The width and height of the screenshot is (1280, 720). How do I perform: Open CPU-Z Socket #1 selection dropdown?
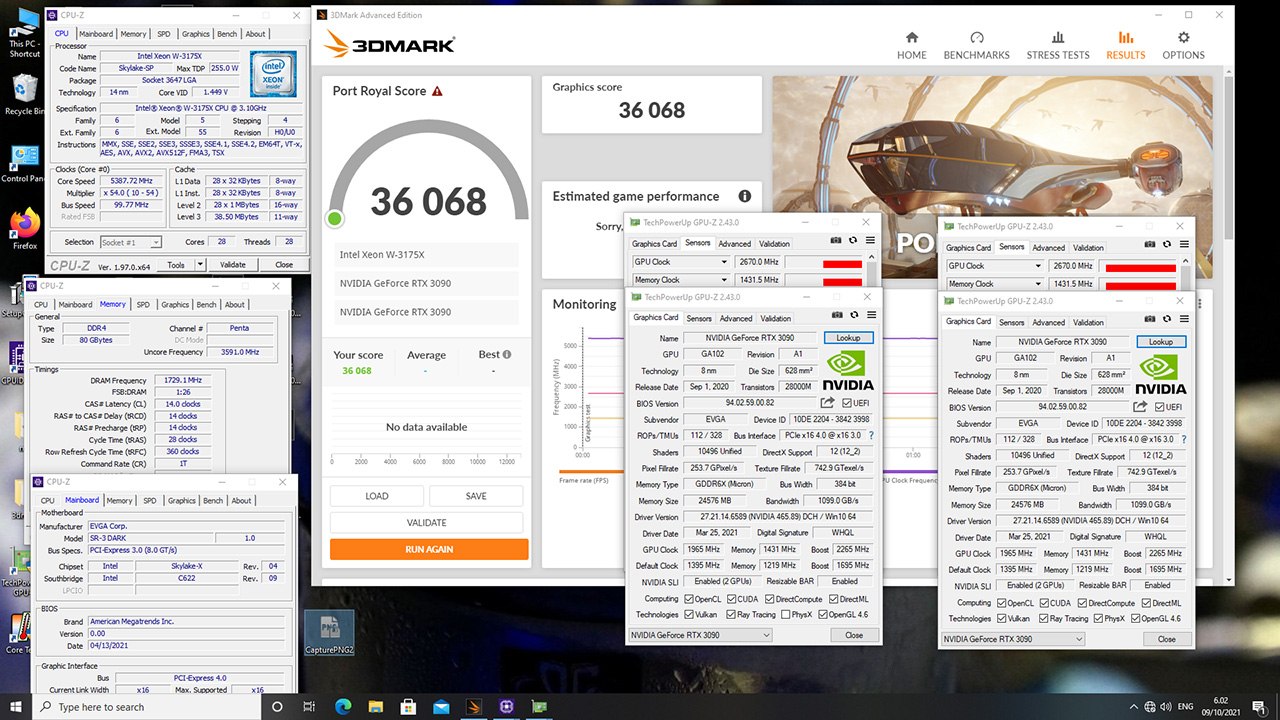click(x=131, y=242)
